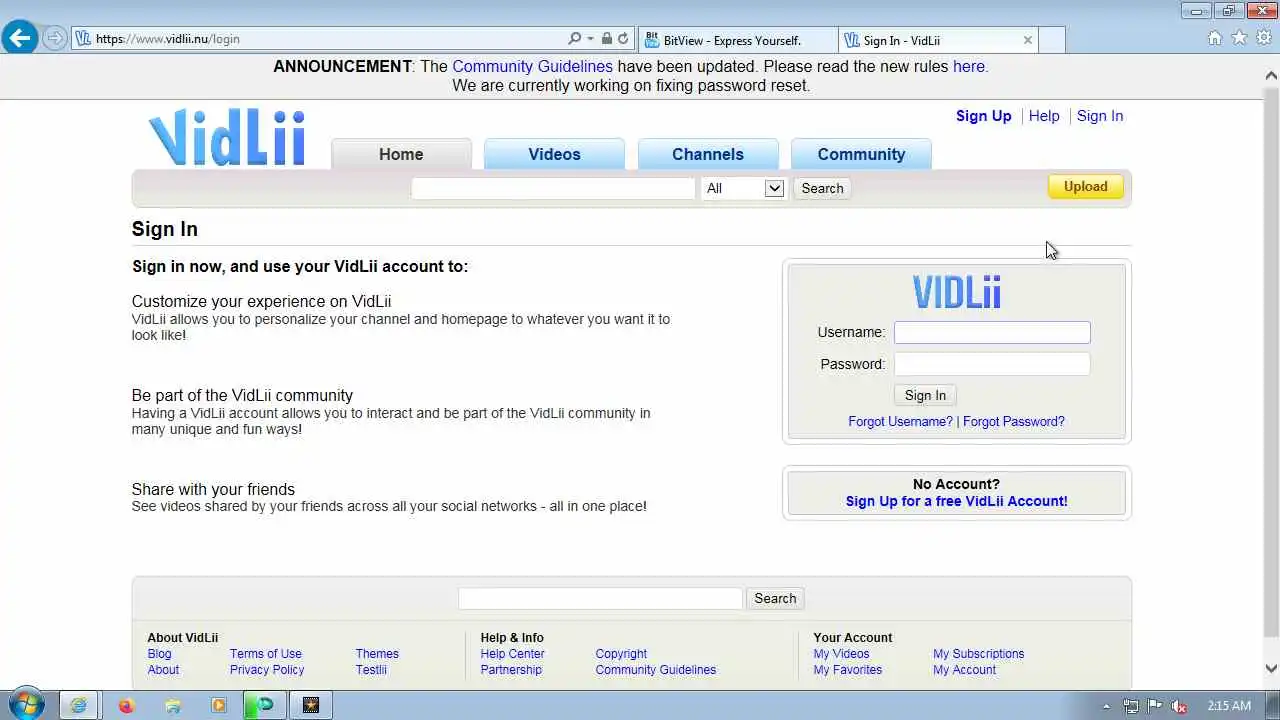This screenshot has width=1280, height=720.
Task: Open the footer Community Guidelines link
Action: tap(656, 670)
